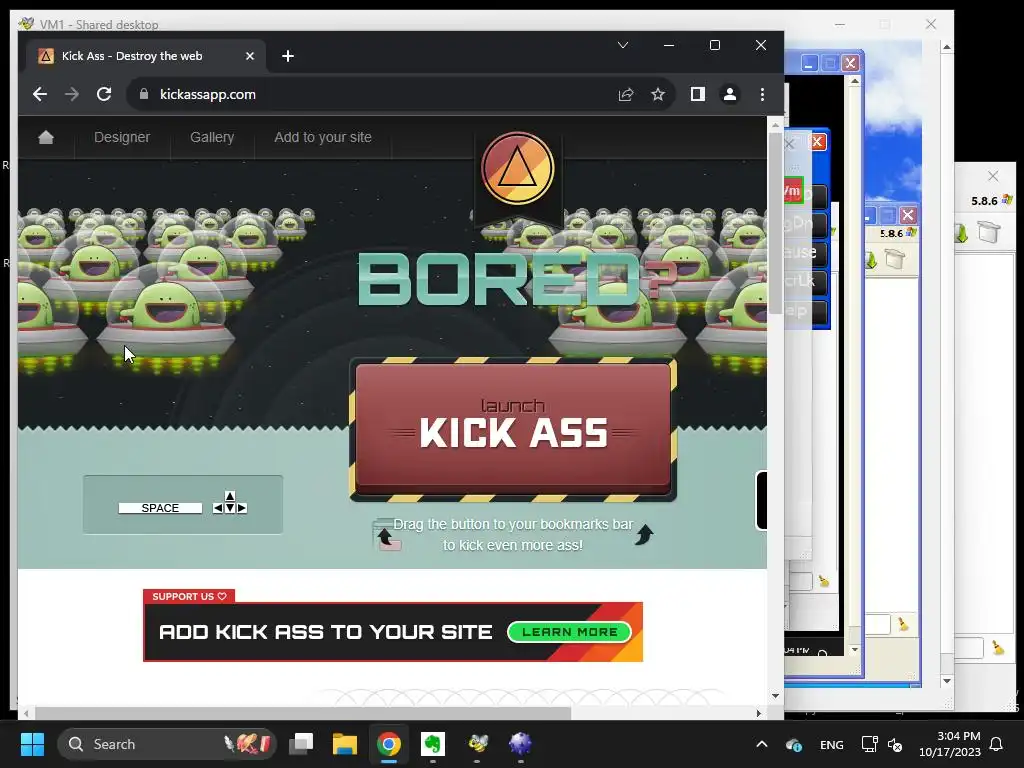The width and height of the screenshot is (1024, 768).
Task: Click the web page vertical scrollbar thumb
Action: [775, 223]
